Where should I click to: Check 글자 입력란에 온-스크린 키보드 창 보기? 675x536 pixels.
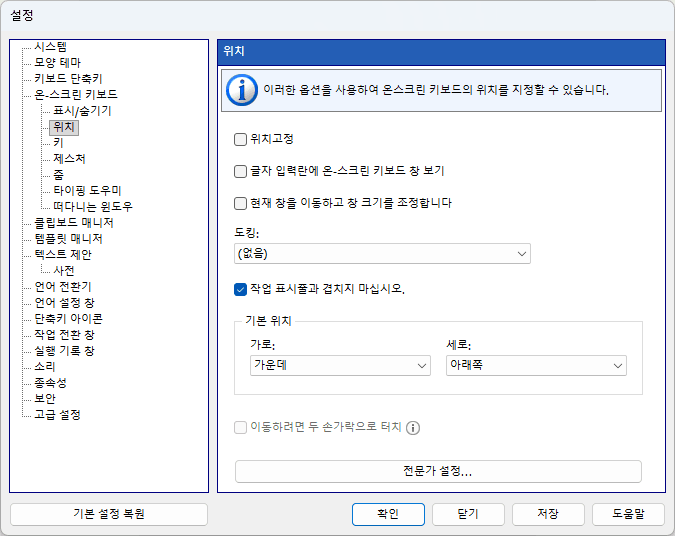(240, 171)
